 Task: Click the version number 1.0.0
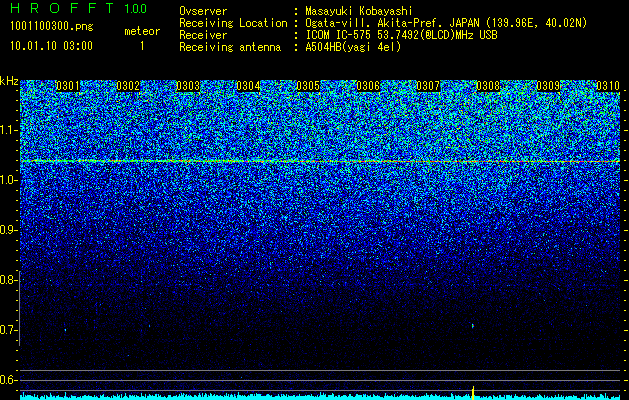pyautogui.click(x=136, y=9)
